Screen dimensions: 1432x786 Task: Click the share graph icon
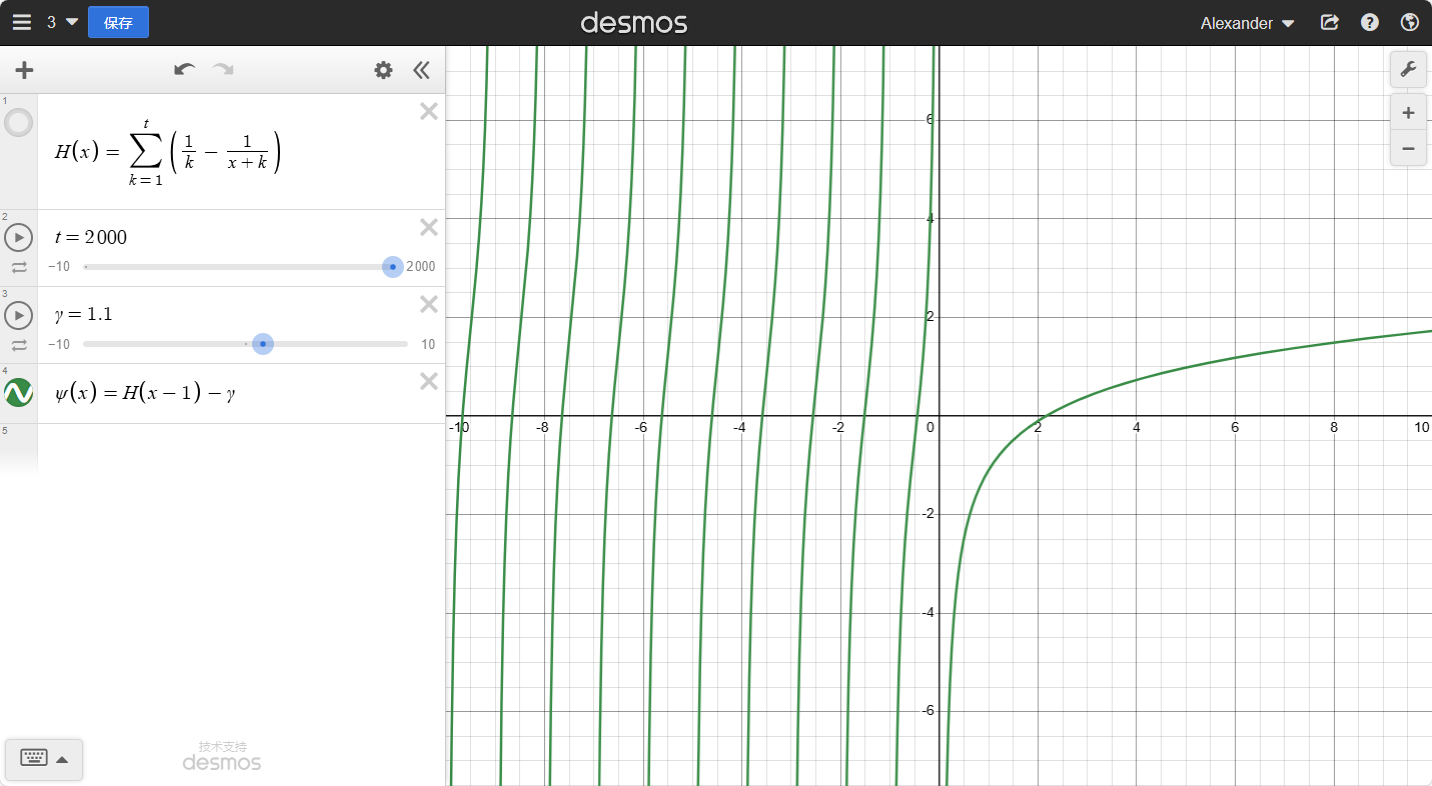click(1329, 22)
